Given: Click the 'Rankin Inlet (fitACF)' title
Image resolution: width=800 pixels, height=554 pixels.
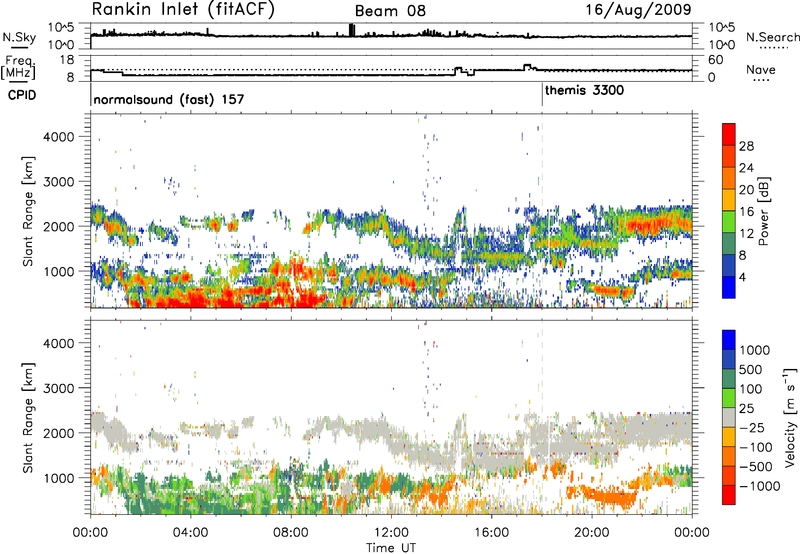Looking at the screenshot, I should tap(183, 10).
